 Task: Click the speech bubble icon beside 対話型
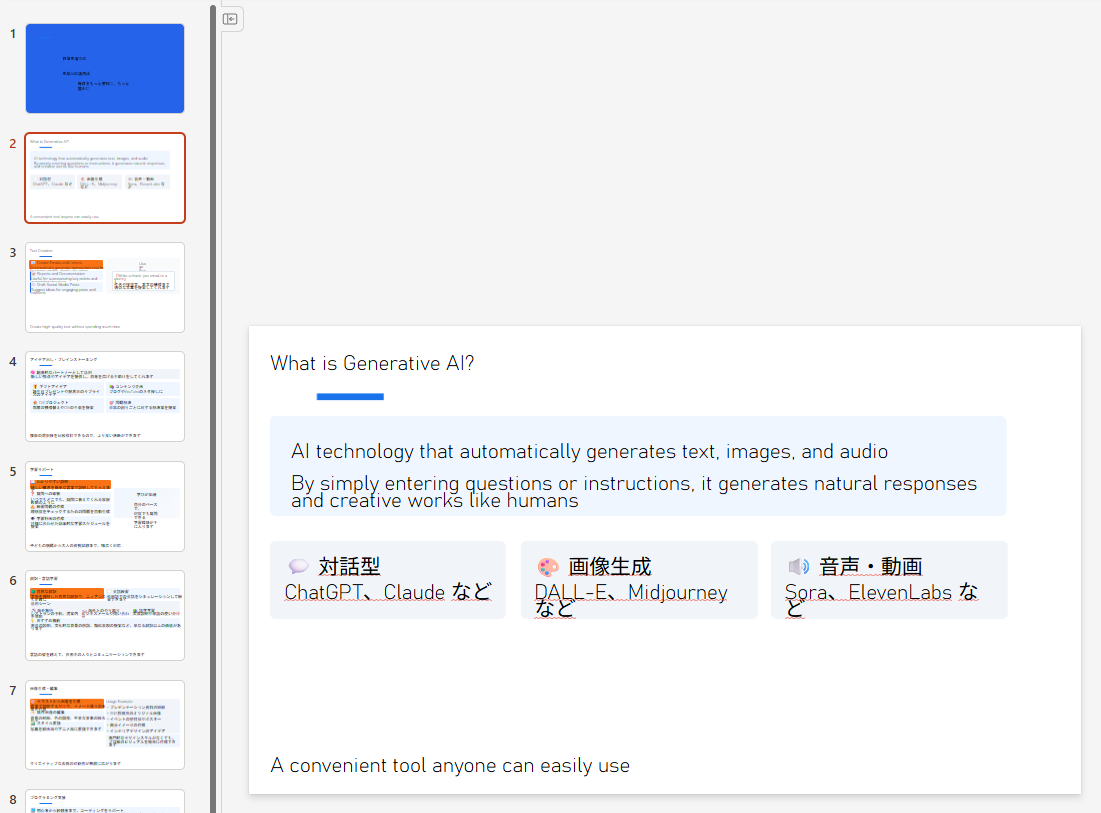pos(298,566)
